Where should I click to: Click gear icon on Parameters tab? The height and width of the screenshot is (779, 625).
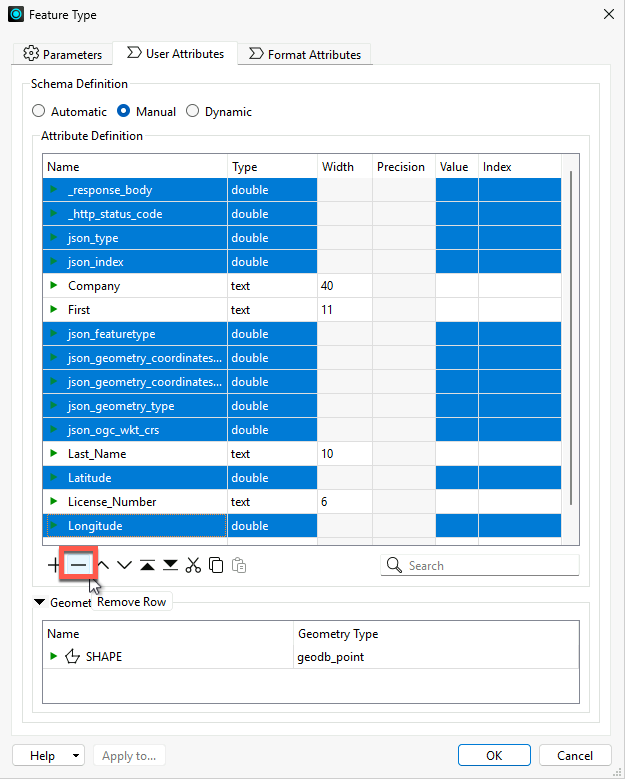31,53
